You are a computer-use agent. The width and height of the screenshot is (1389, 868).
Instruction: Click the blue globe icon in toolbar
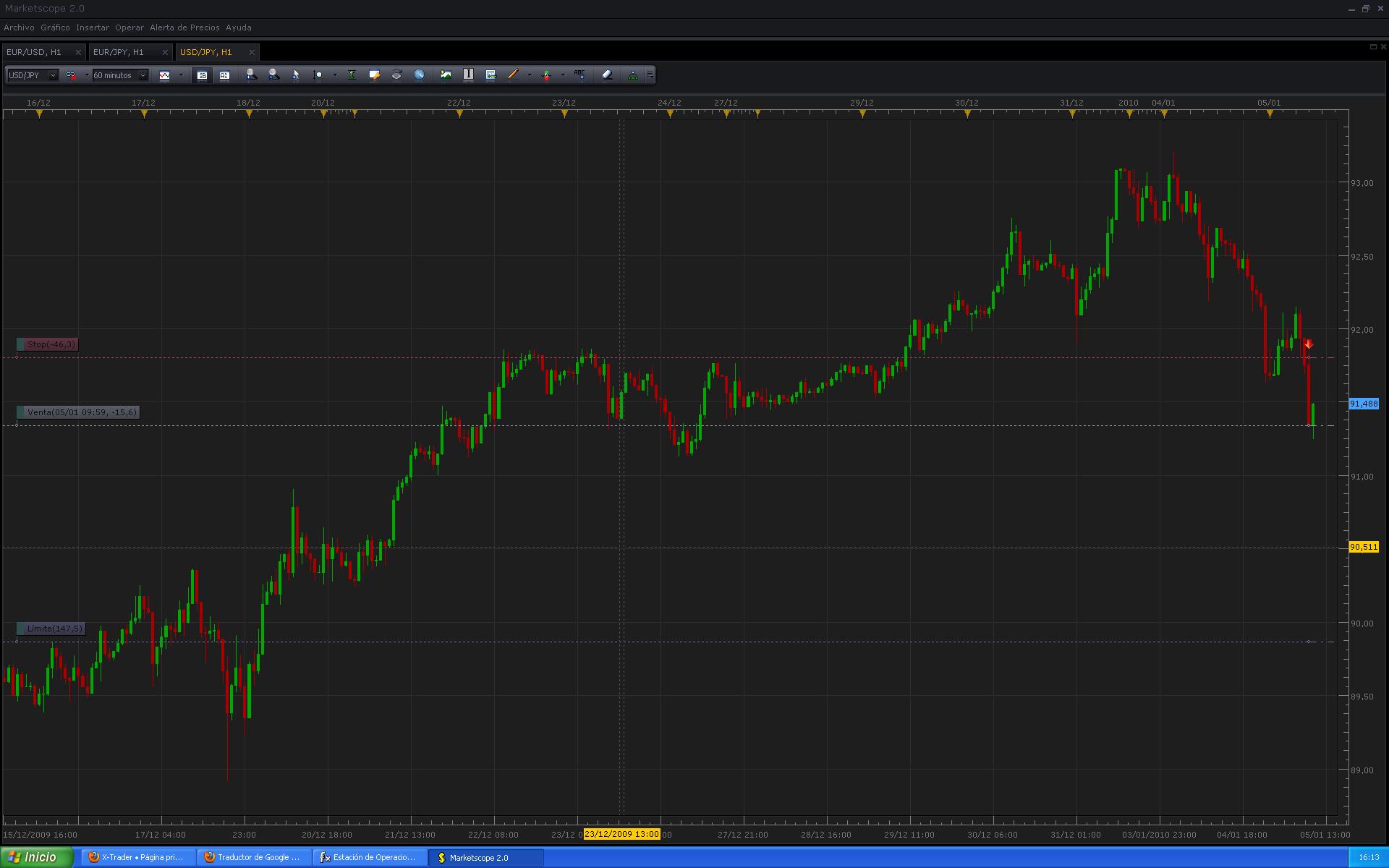(x=419, y=75)
